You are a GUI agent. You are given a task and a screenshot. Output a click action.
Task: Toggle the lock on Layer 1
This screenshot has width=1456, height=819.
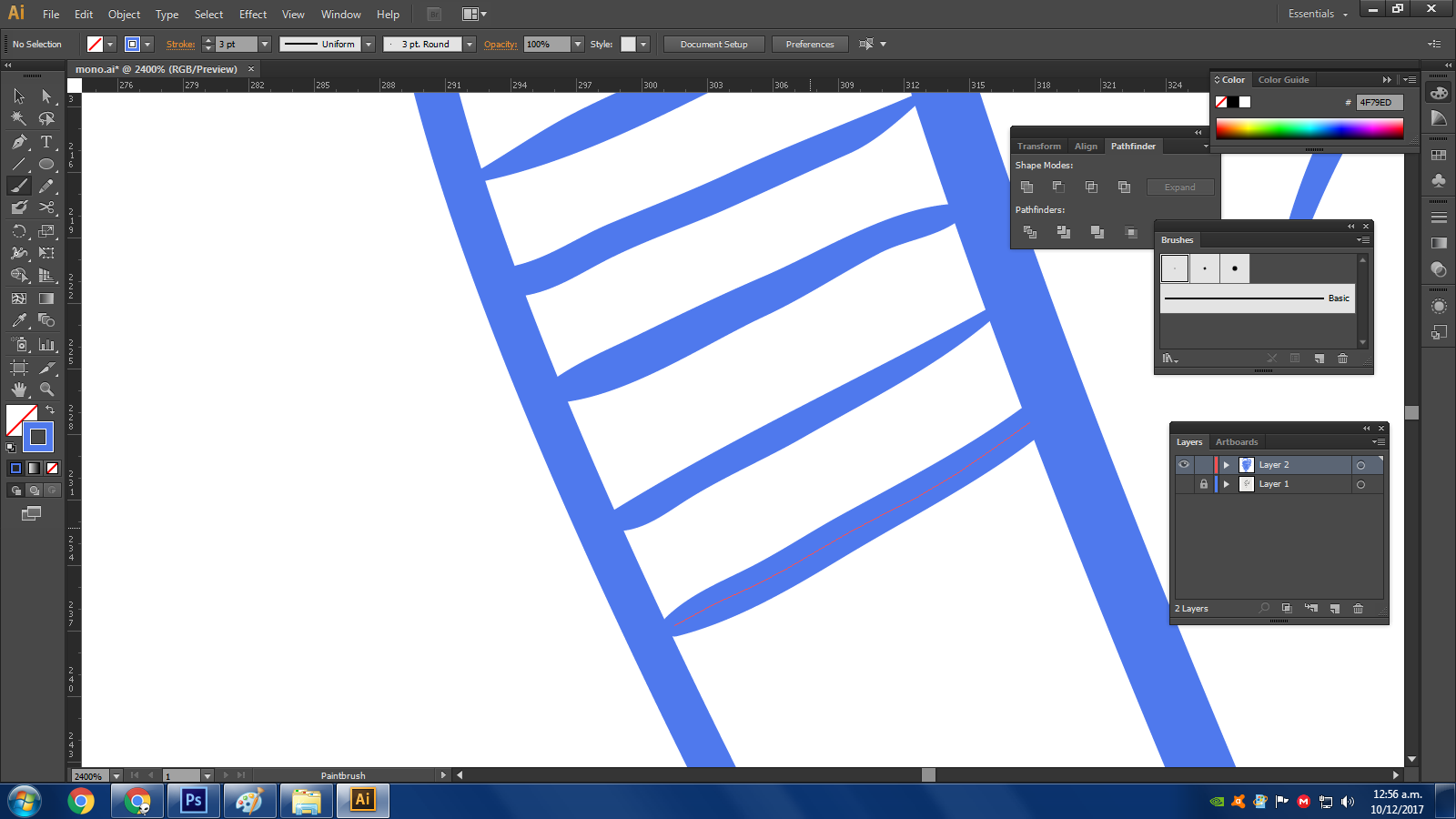click(x=1203, y=484)
